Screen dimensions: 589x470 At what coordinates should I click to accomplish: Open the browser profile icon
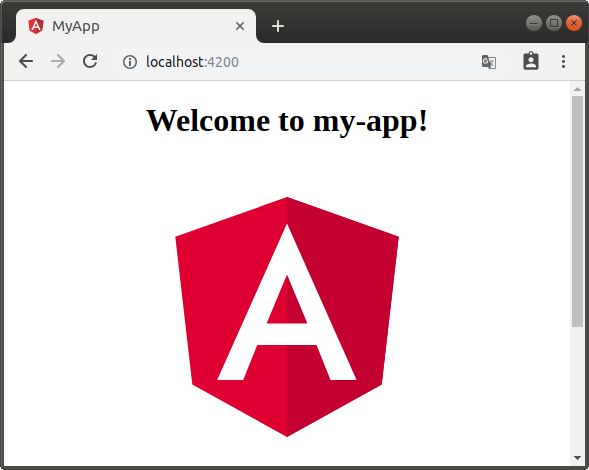[x=531, y=61]
